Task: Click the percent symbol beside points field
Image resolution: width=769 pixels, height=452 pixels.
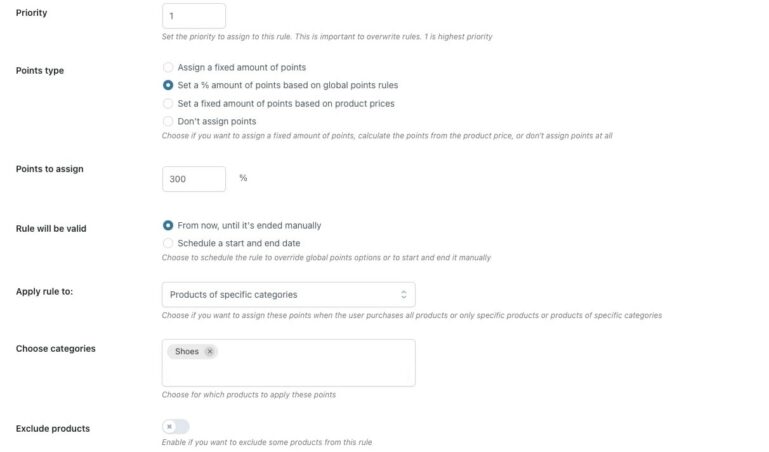Action: [243, 178]
